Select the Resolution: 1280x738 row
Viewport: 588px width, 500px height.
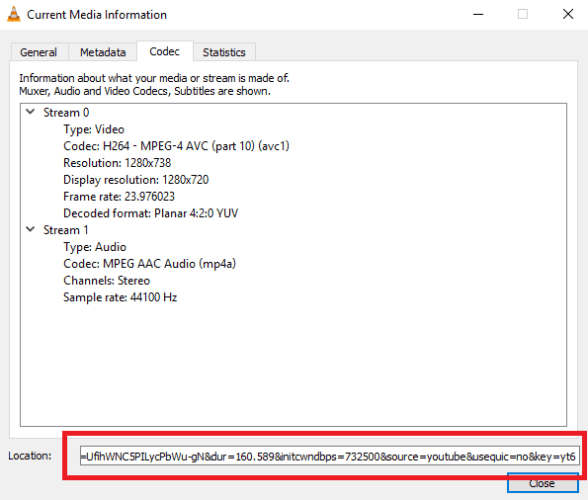(117, 163)
